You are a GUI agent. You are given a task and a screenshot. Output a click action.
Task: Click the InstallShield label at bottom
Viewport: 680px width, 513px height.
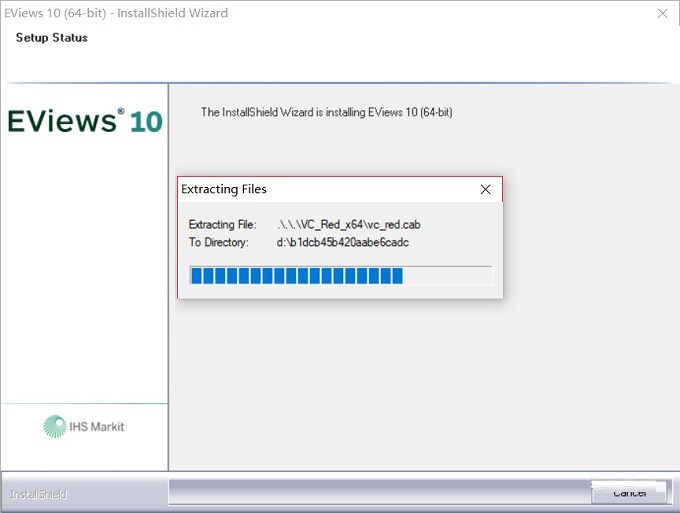point(39,494)
